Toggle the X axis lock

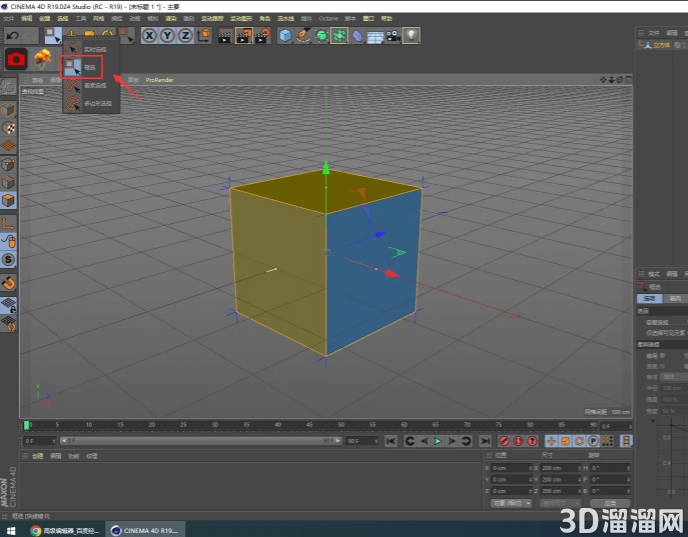150,36
